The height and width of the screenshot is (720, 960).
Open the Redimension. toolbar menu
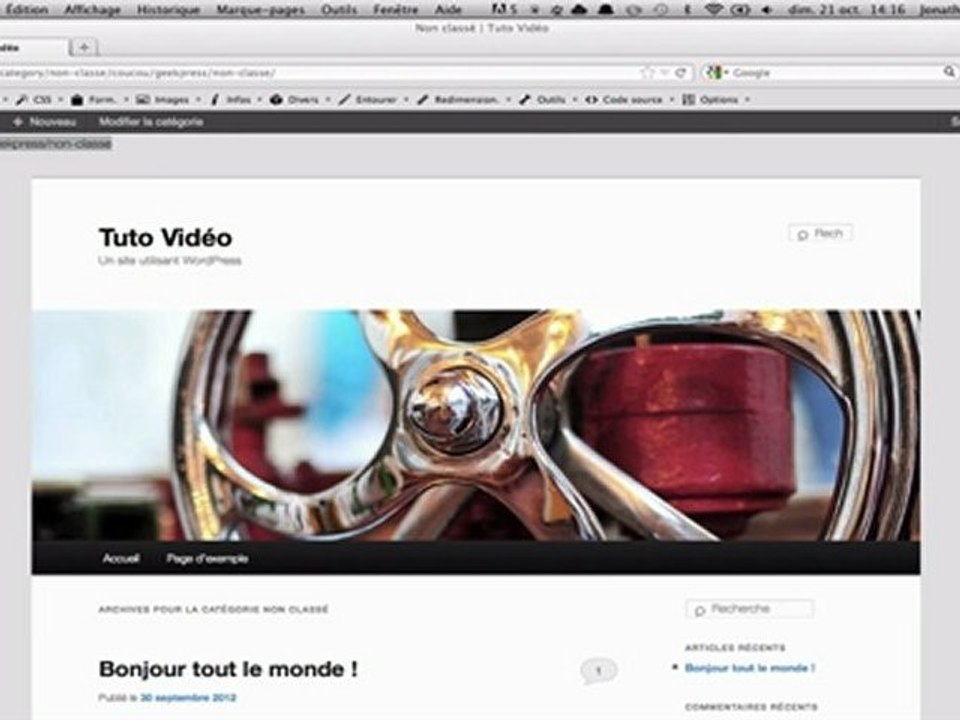459,99
